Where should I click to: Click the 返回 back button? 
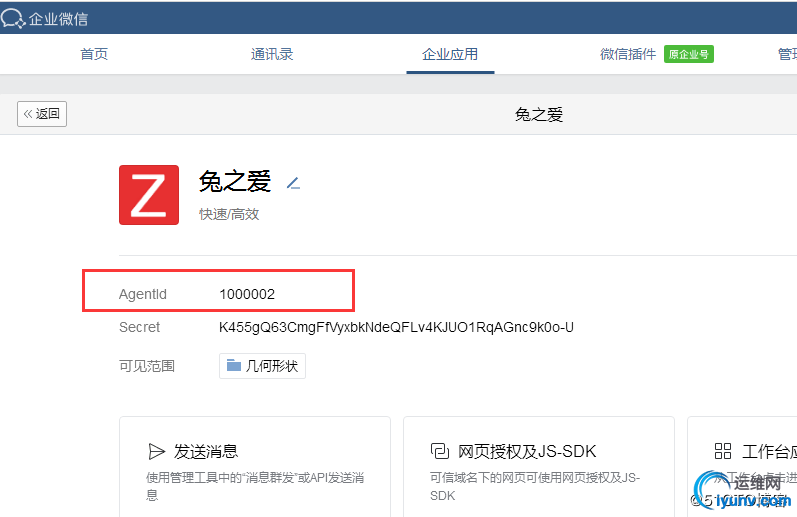coord(42,114)
